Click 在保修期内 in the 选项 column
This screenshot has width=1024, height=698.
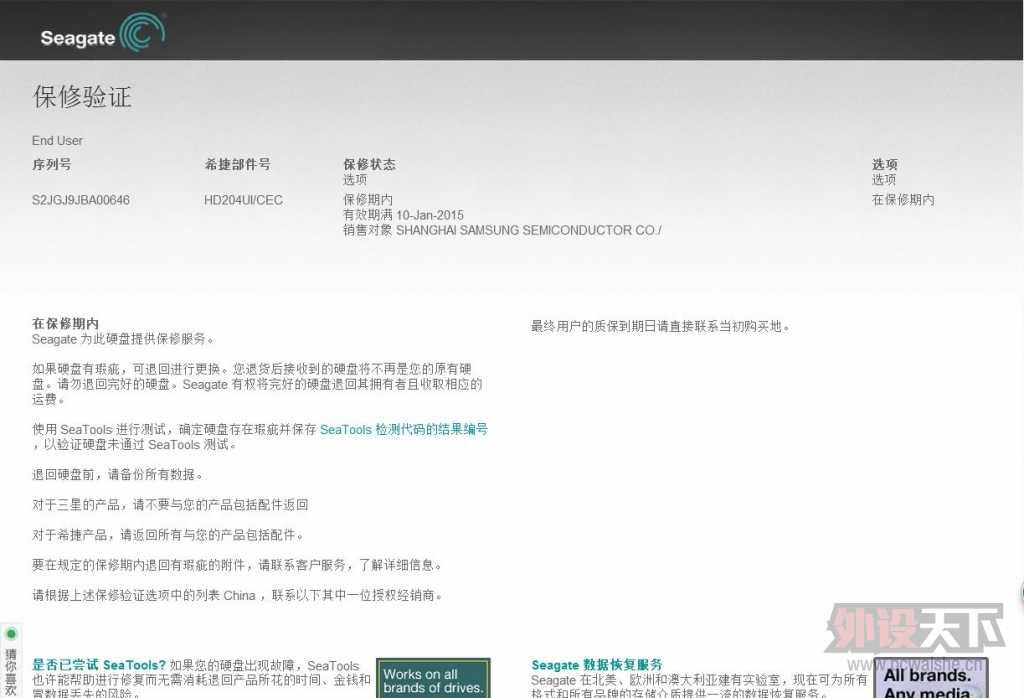point(903,200)
